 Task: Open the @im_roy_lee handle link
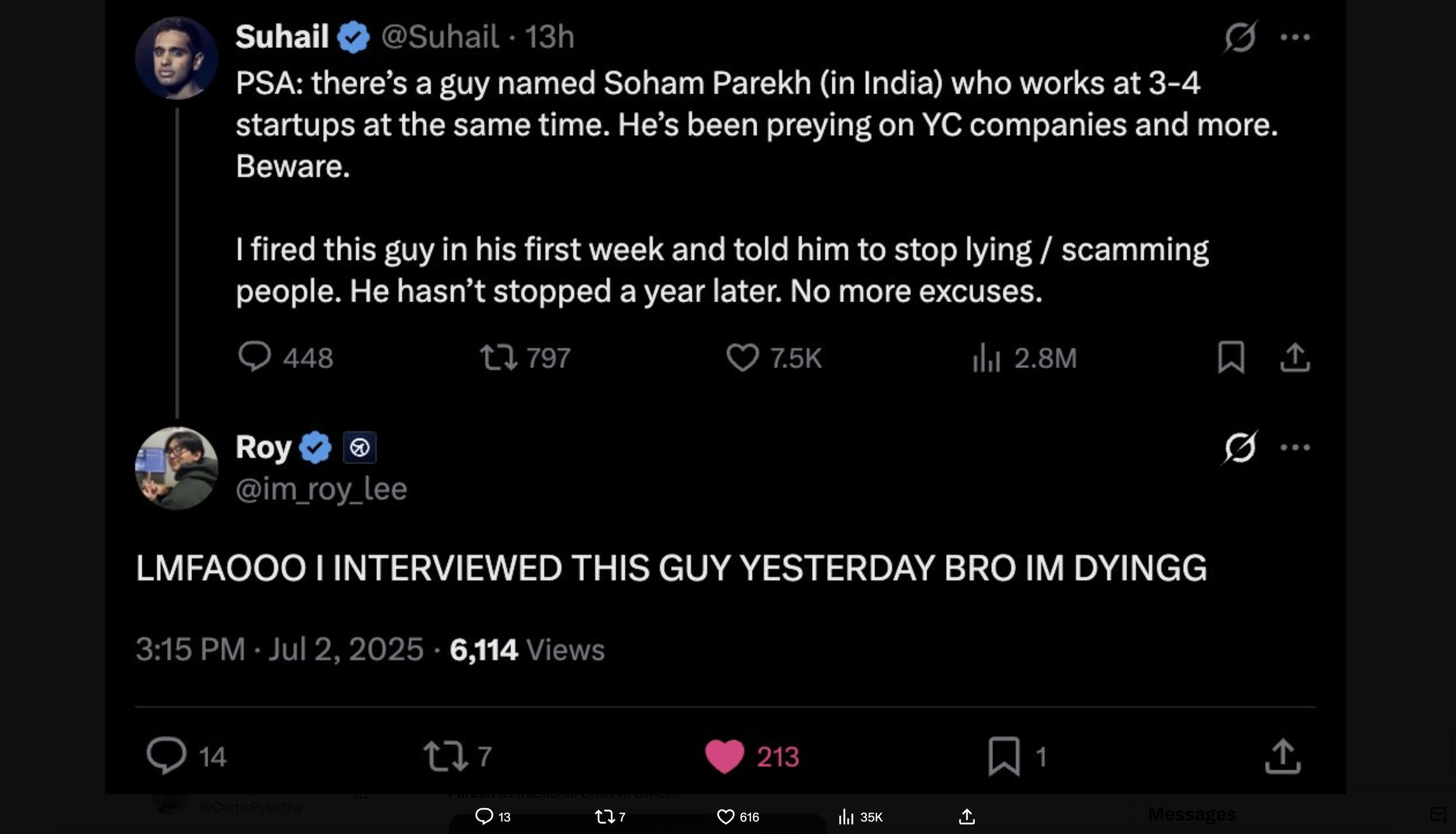[x=321, y=489]
